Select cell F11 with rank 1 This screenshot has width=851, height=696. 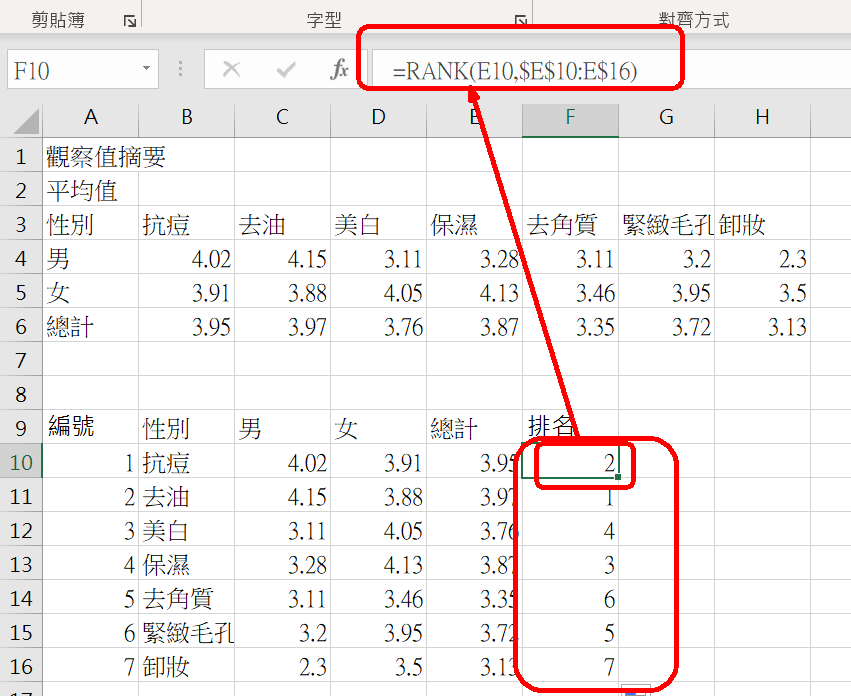570,497
